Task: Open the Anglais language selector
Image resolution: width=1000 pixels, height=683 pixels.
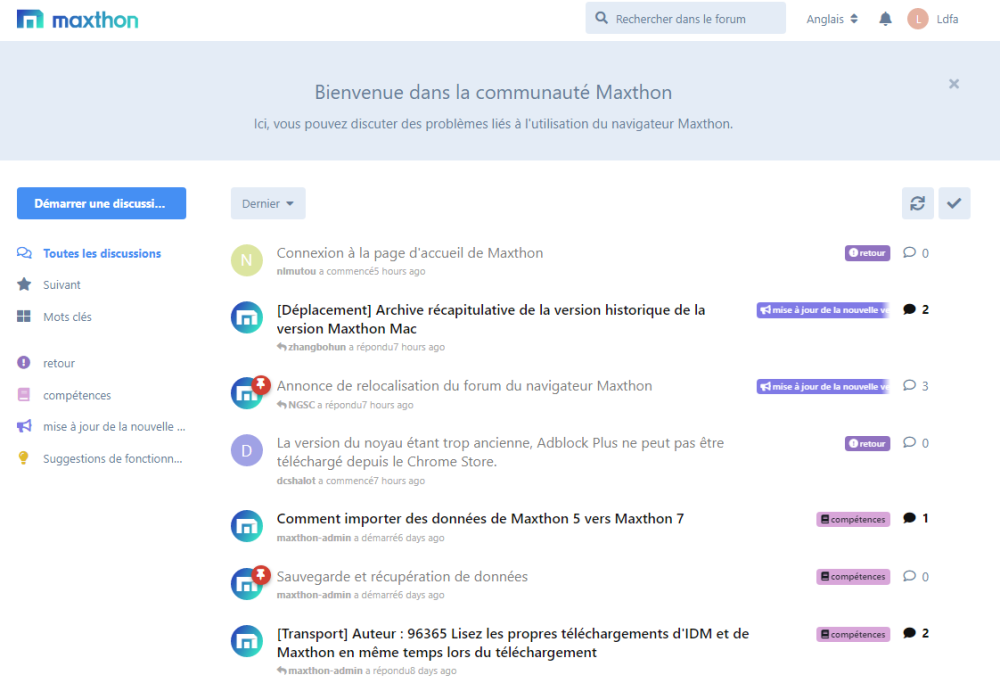Action: click(832, 19)
